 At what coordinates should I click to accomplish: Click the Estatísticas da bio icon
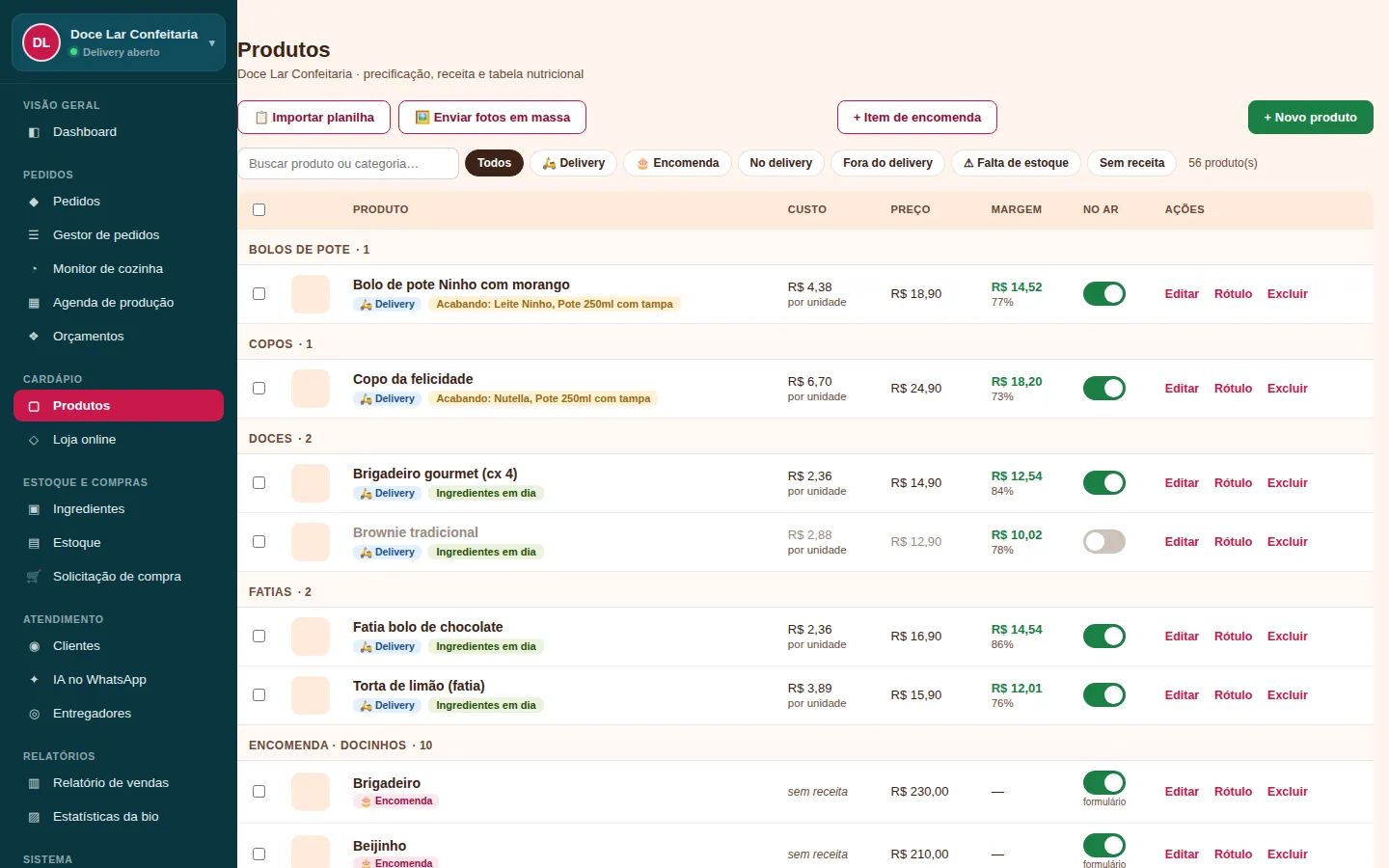(34, 817)
